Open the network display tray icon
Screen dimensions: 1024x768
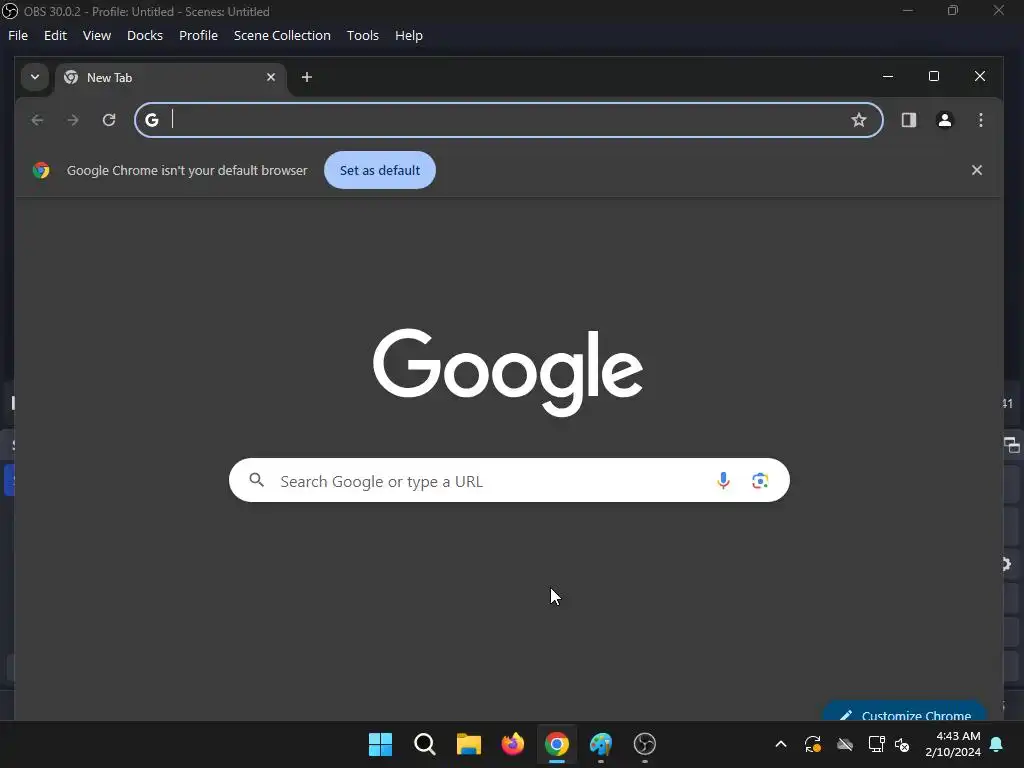click(876, 744)
